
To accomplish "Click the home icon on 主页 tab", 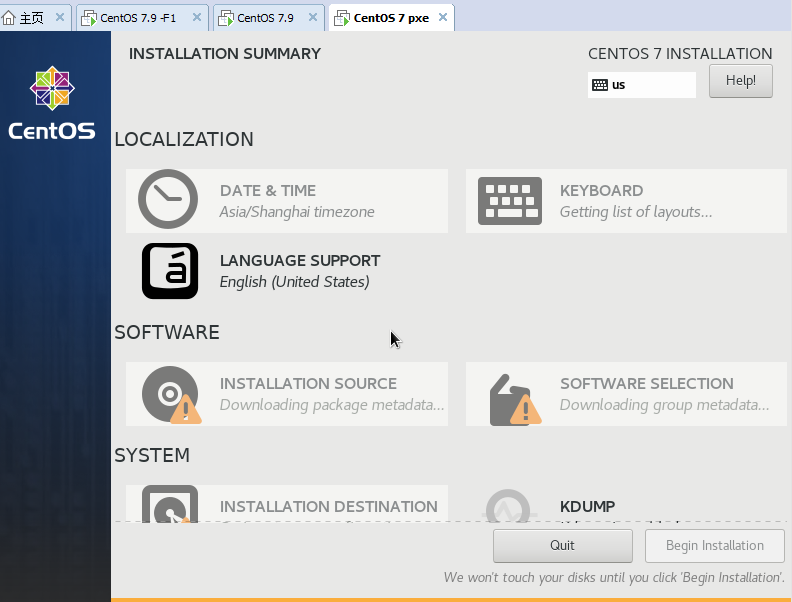I will (9, 18).
